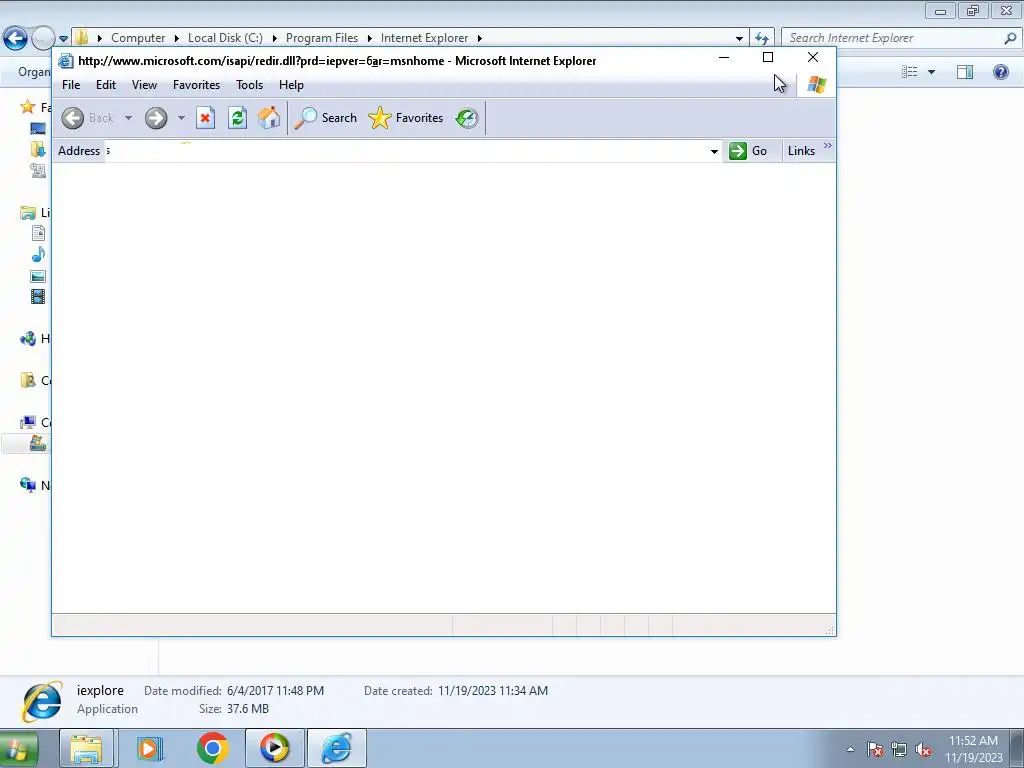This screenshot has height=768, width=1024.
Task: Select Local Disk (C:) in breadcrumb
Action: 225,38
